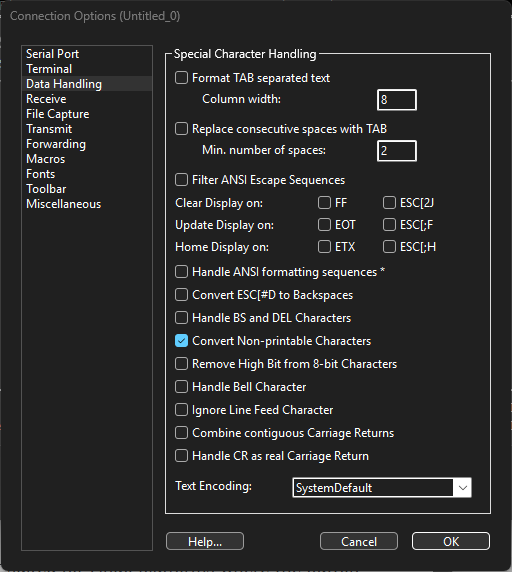Click the Column width input field

pos(397,100)
